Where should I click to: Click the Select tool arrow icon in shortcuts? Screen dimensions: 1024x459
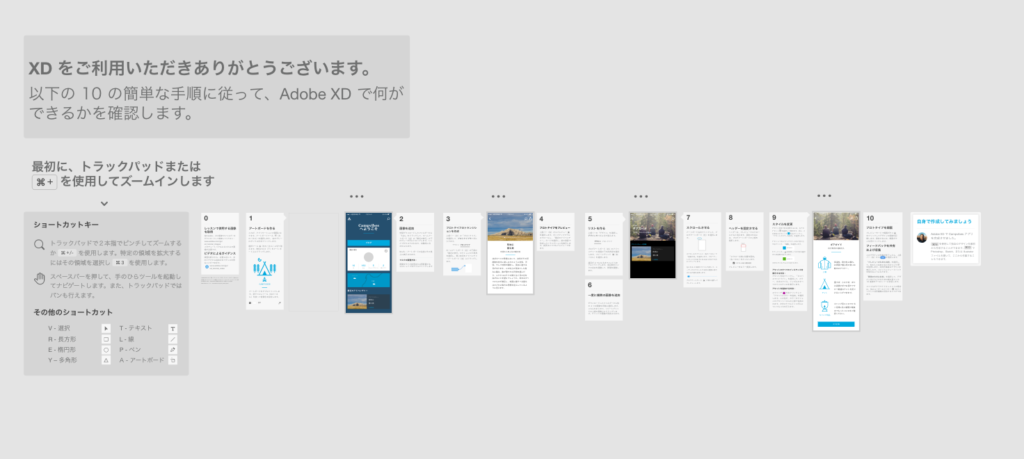pyautogui.click(x=106, y=328)
